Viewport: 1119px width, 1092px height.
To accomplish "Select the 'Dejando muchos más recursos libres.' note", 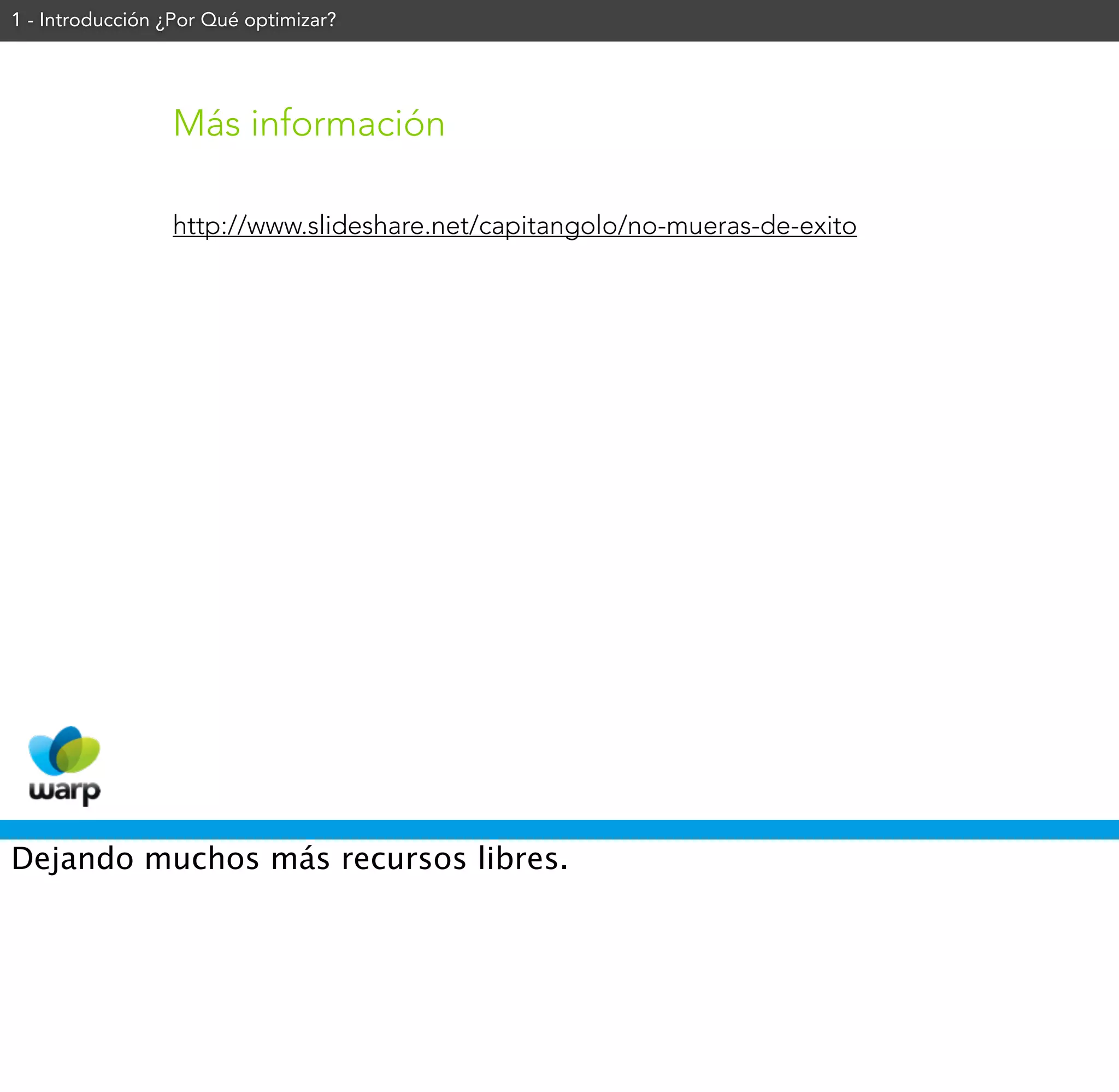I will click(x=290, y=859).
